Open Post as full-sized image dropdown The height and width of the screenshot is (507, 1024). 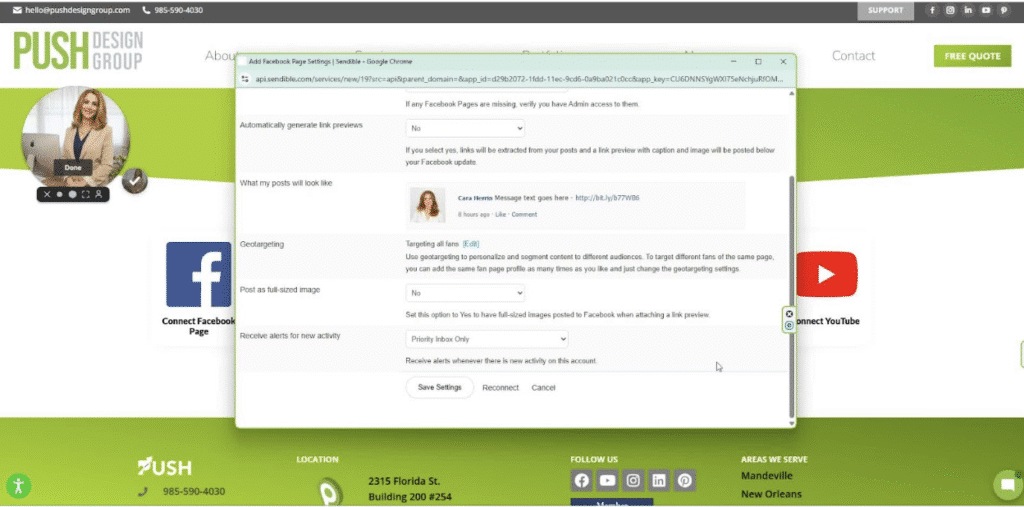tap(465, 293)
